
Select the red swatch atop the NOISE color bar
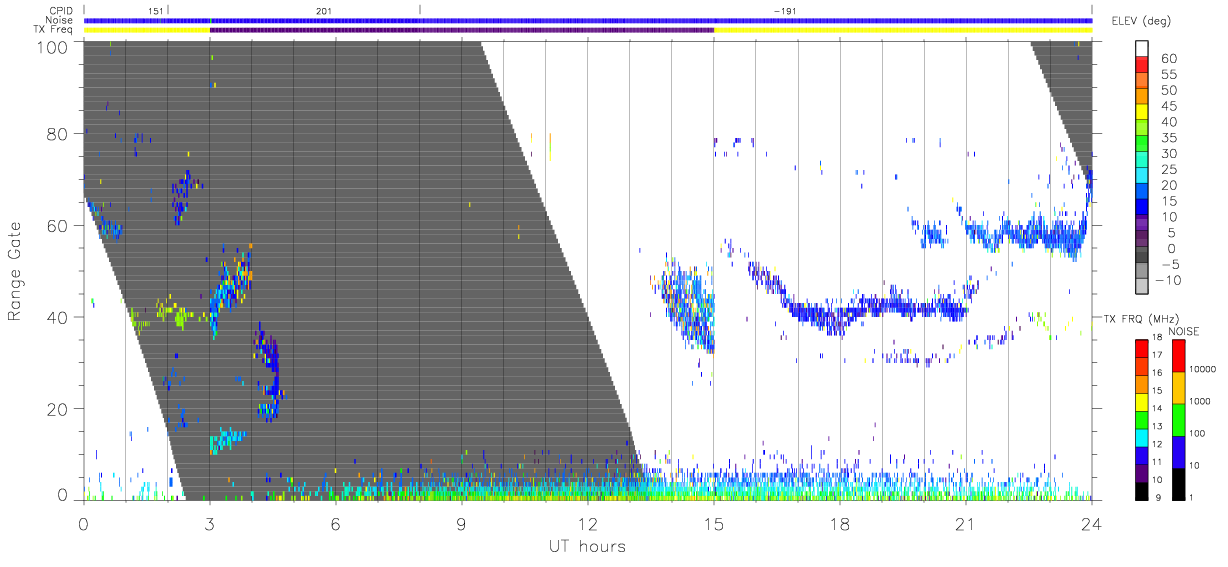1179,356
